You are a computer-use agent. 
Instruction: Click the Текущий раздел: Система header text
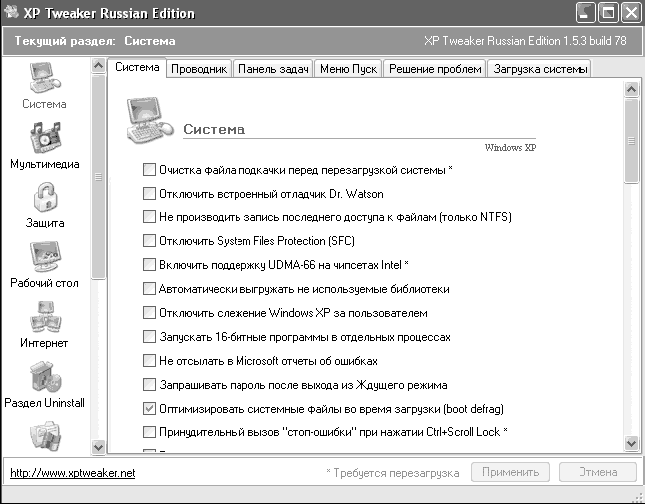(95, 41)
